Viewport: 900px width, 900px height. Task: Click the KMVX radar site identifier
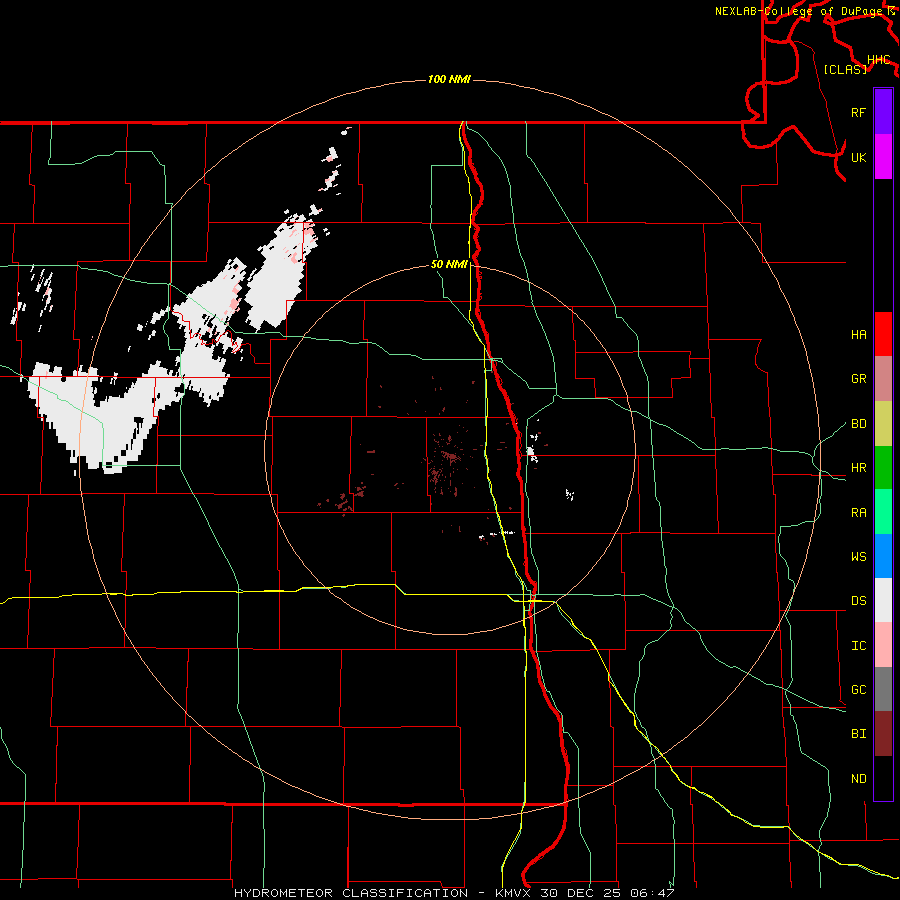pos(513,893)
